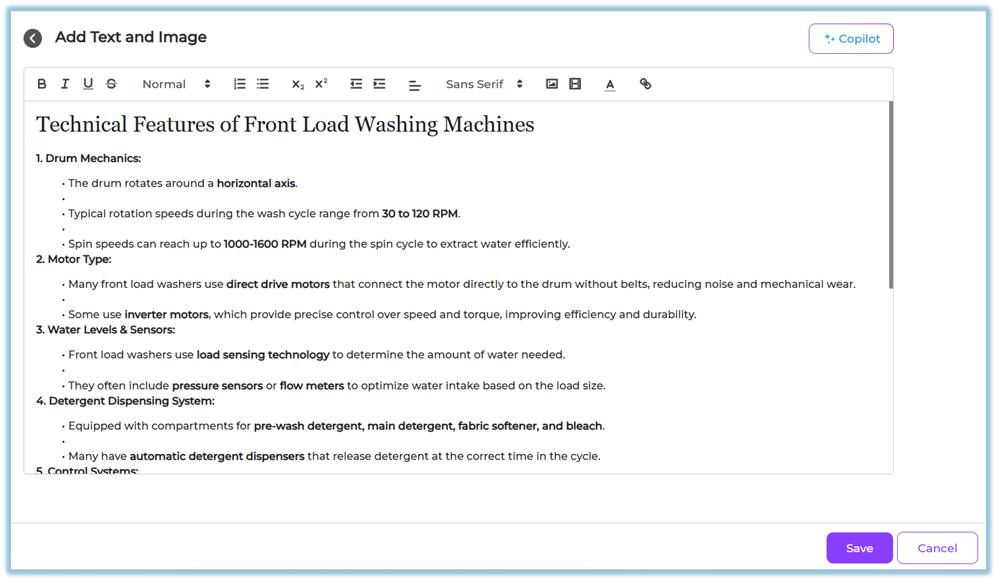The width and height of the screenshot is (997, 581).
Task: Insert a hyperlink with the link icon
Action: (x=645, y=84)
